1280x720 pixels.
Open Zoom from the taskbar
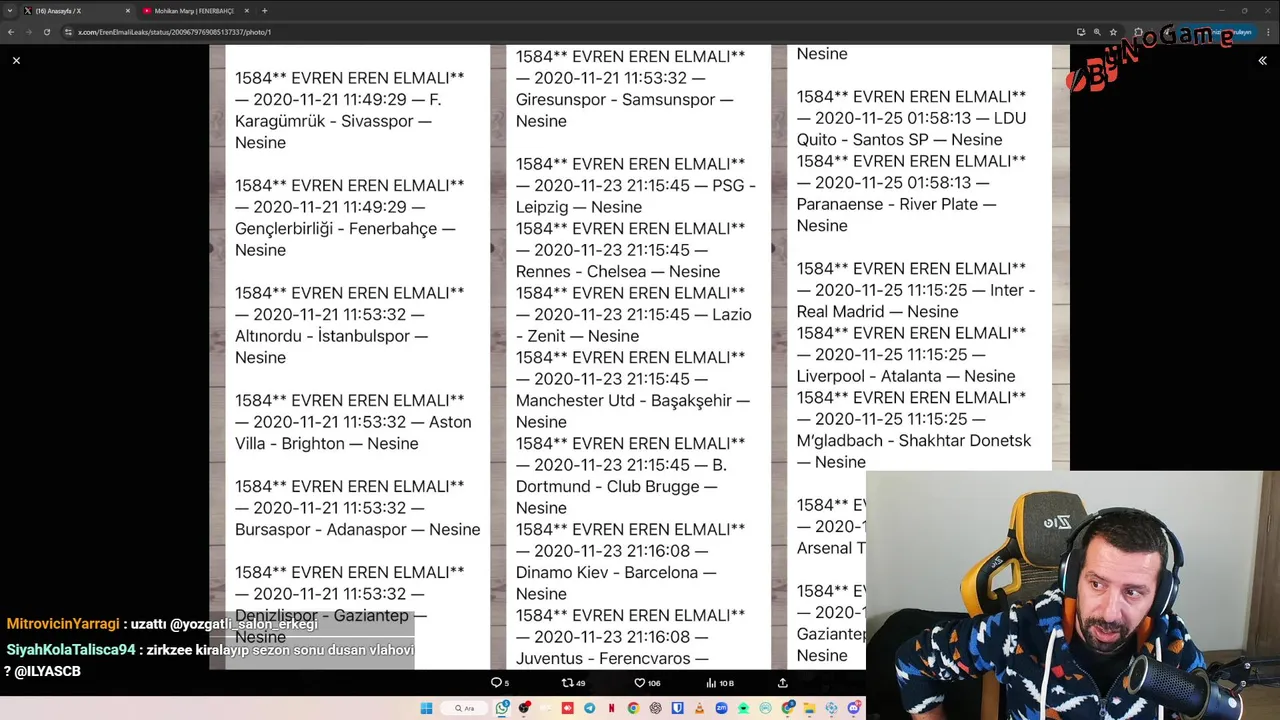coord(721,708)
